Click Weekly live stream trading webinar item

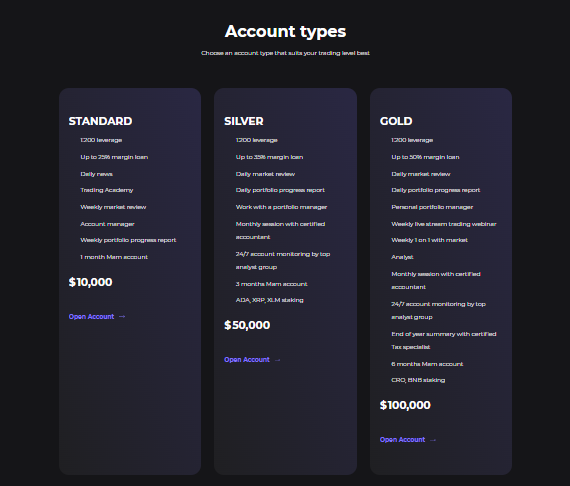443,224
